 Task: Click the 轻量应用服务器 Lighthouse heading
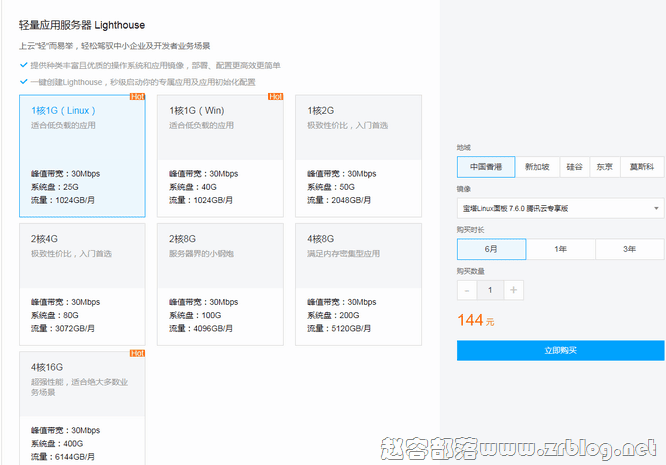(x=82, y=25)
